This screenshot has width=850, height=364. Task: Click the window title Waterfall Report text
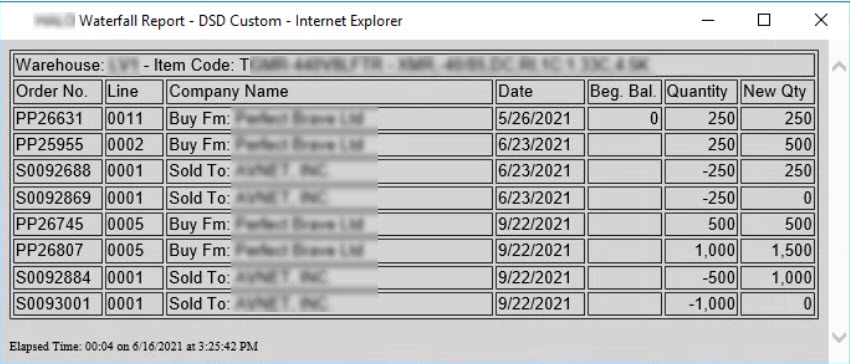241,21
